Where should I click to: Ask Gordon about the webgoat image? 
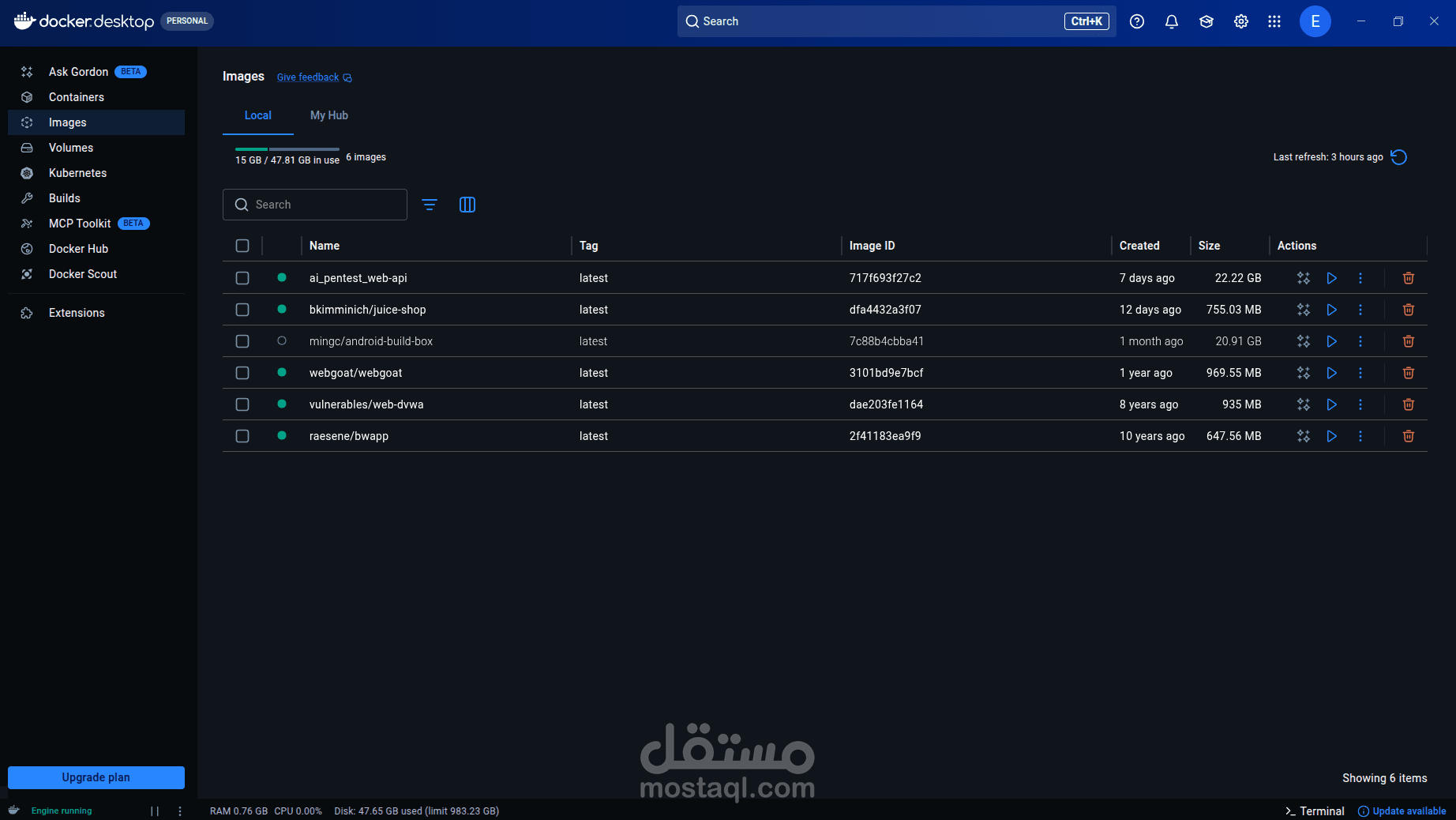pyautogui.click(x=1304, y=373)
